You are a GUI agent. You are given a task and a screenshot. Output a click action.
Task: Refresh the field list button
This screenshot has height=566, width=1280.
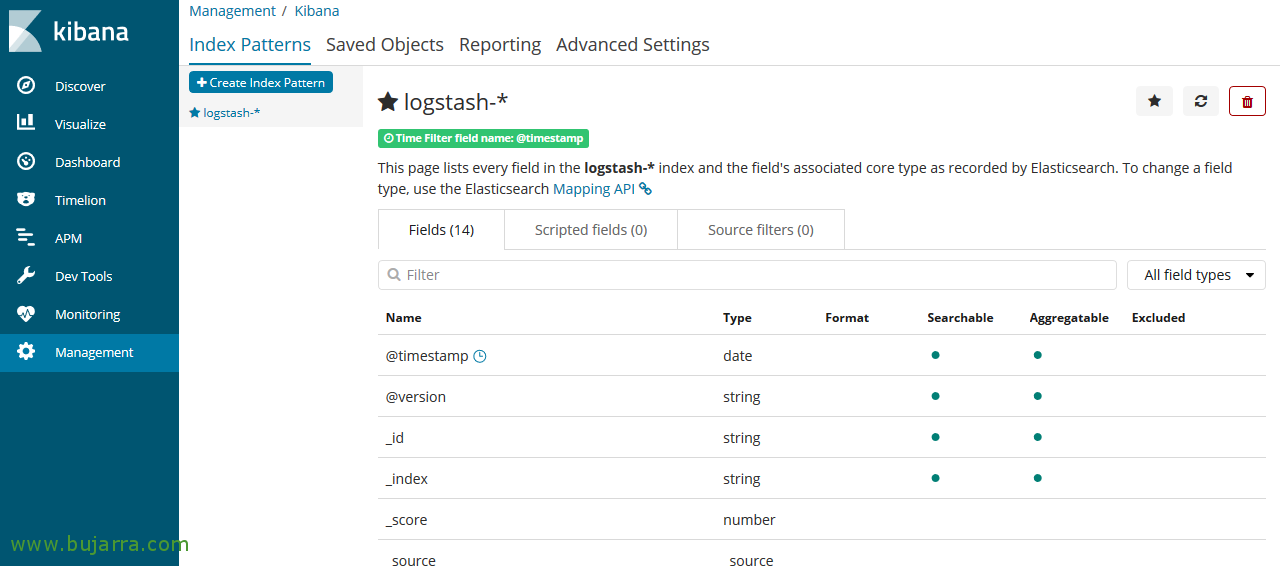(1201, 101)
